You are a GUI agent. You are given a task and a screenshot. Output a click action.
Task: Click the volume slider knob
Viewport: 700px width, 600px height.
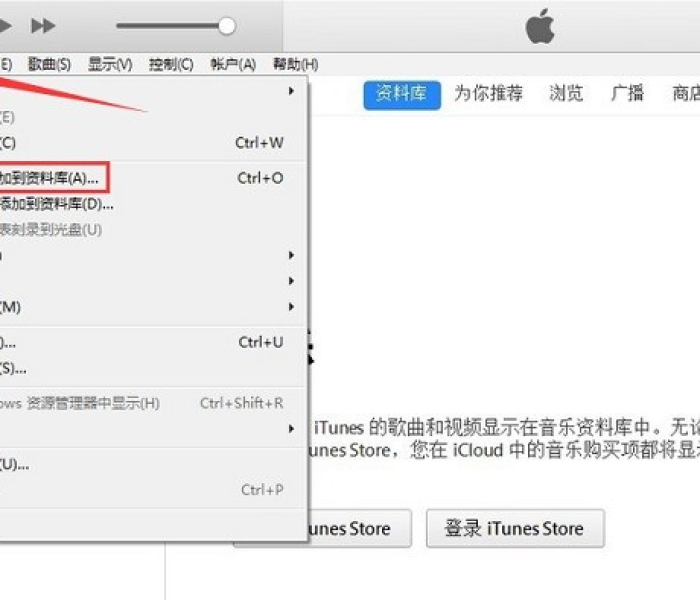227,26
